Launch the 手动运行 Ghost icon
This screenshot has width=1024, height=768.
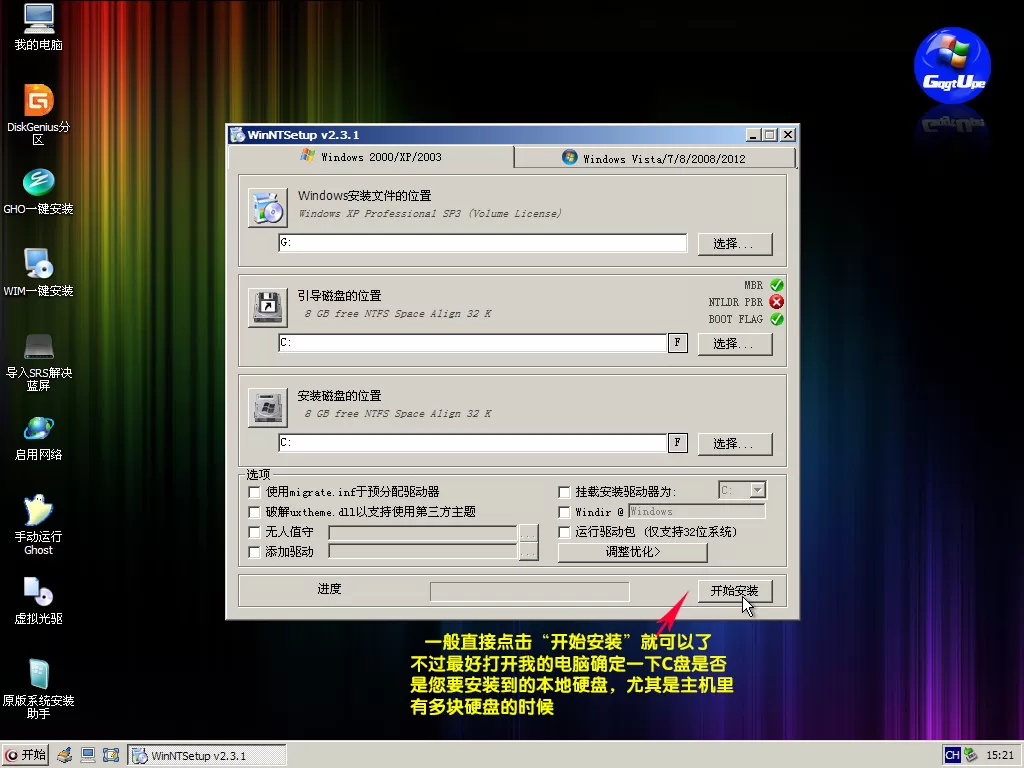tap(38, 510)
